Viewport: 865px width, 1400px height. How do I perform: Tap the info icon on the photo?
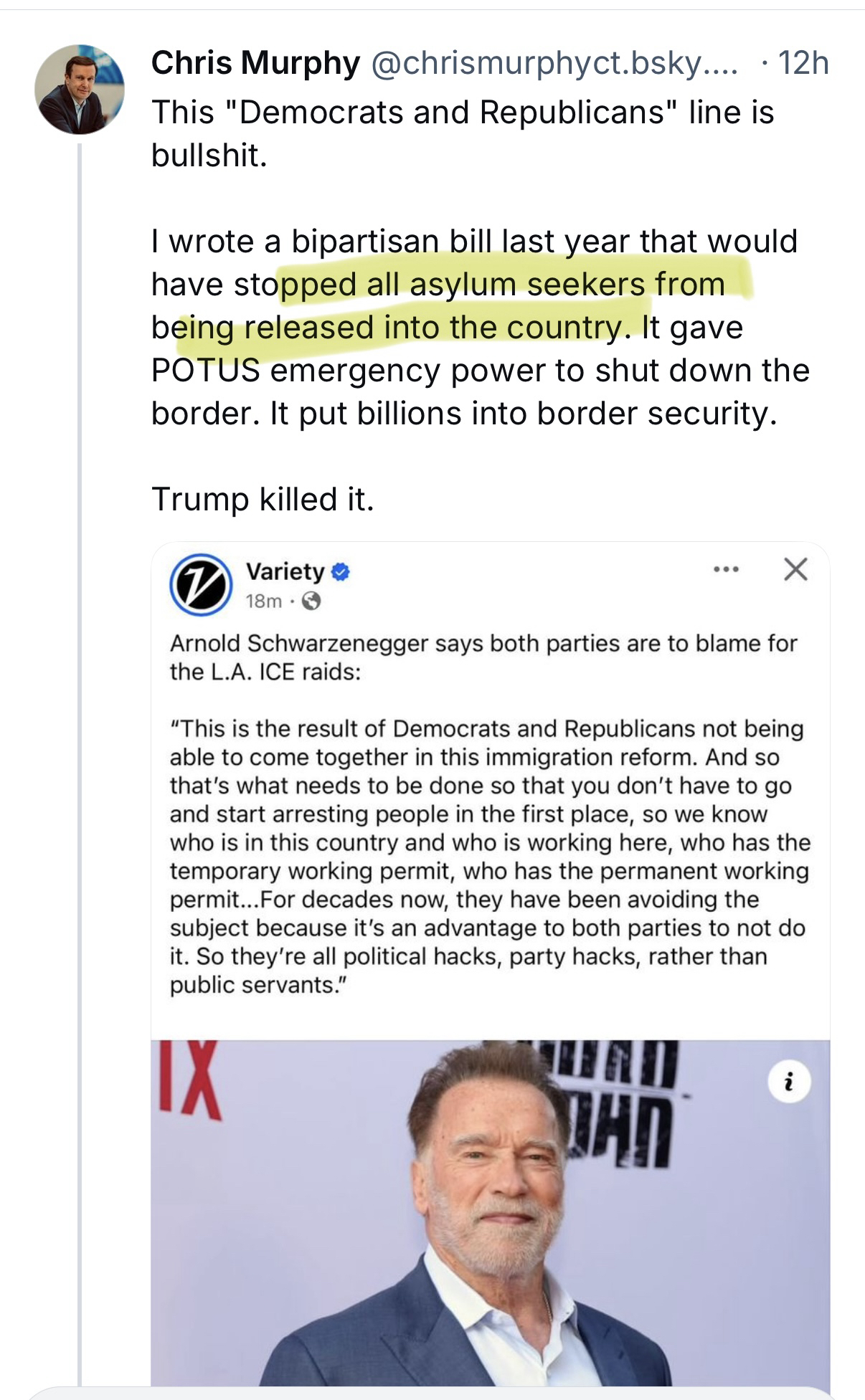click(789, 1082)
